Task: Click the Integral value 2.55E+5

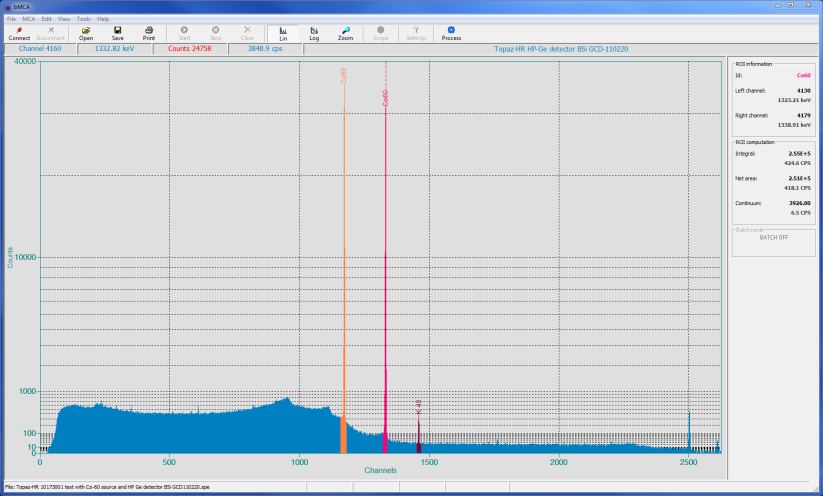Action: point(799,154)
